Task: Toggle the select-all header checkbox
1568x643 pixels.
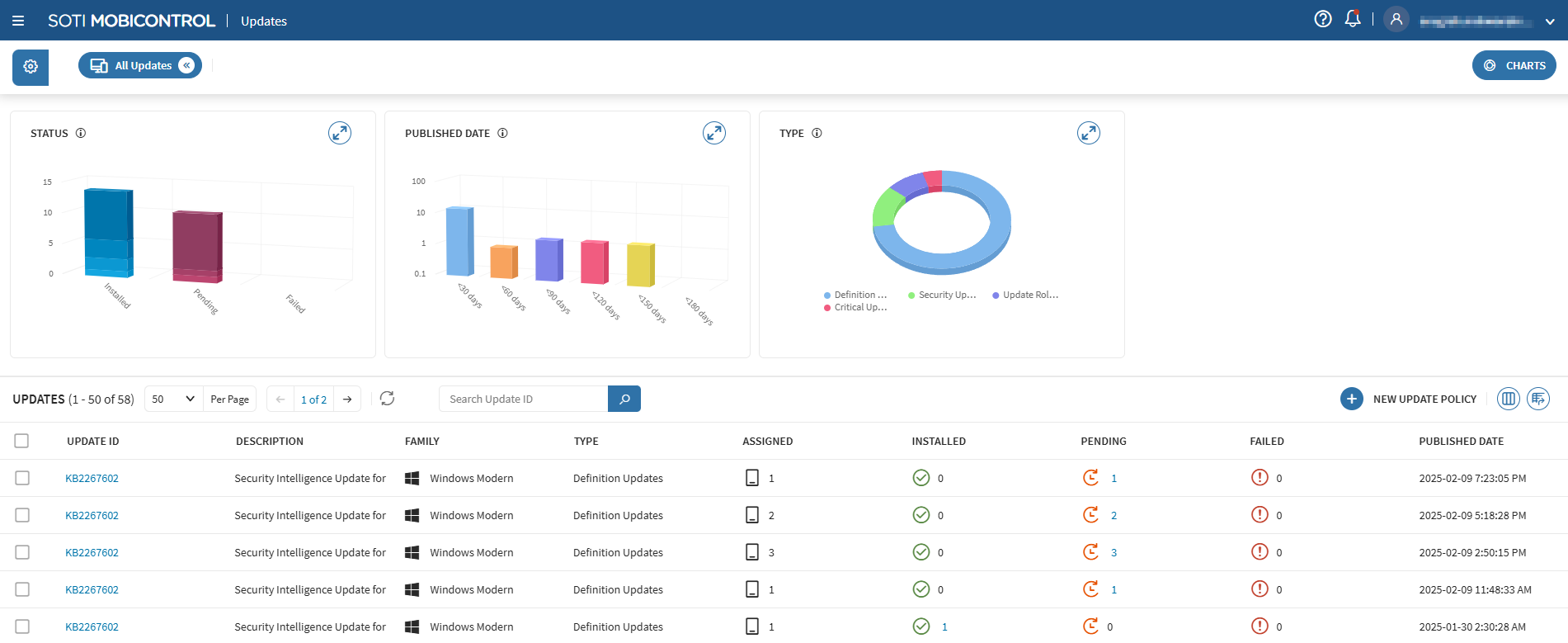Action: 21,441
